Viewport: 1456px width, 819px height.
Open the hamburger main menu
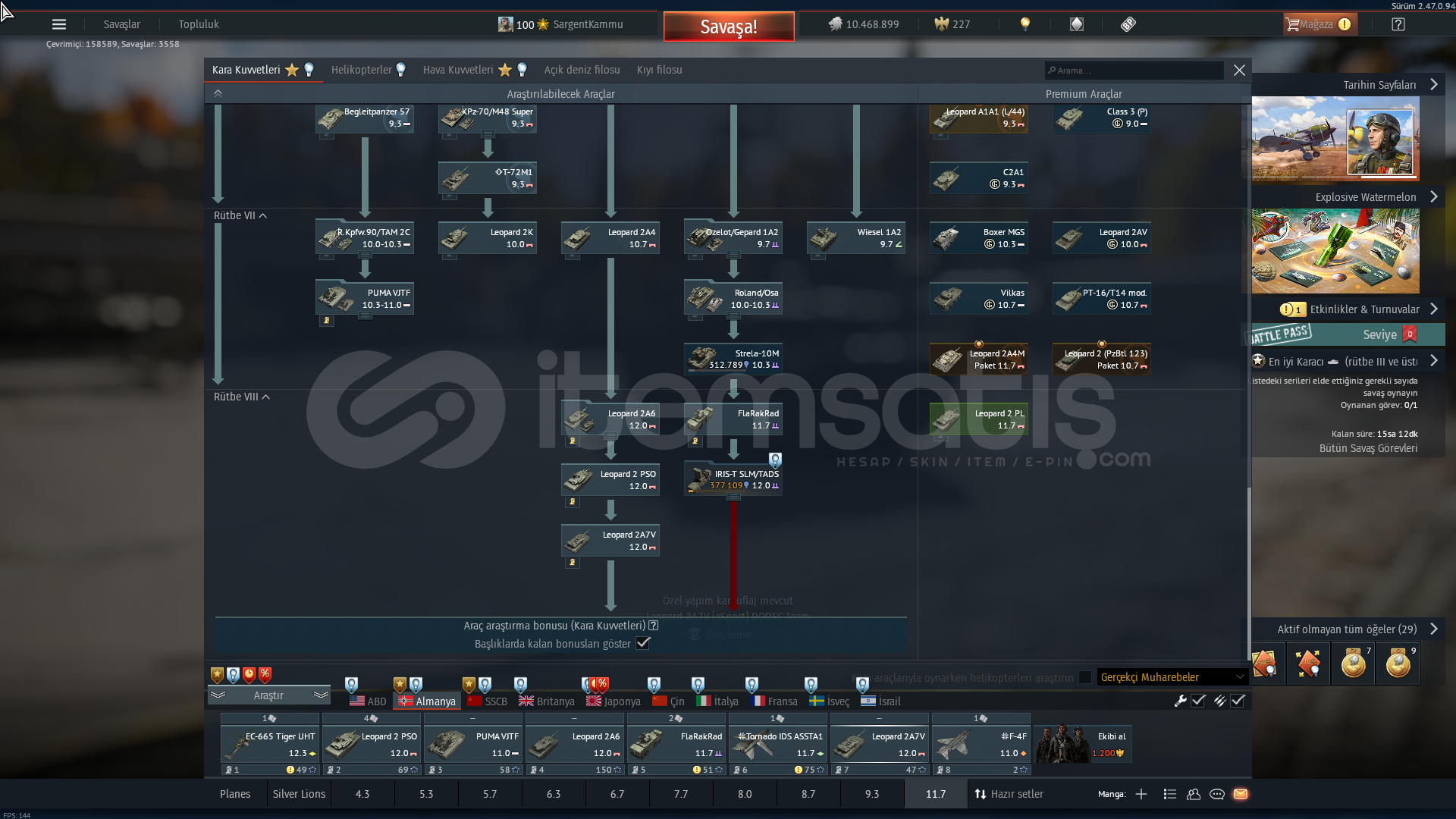pyautogui.click(x=58, y=24)
